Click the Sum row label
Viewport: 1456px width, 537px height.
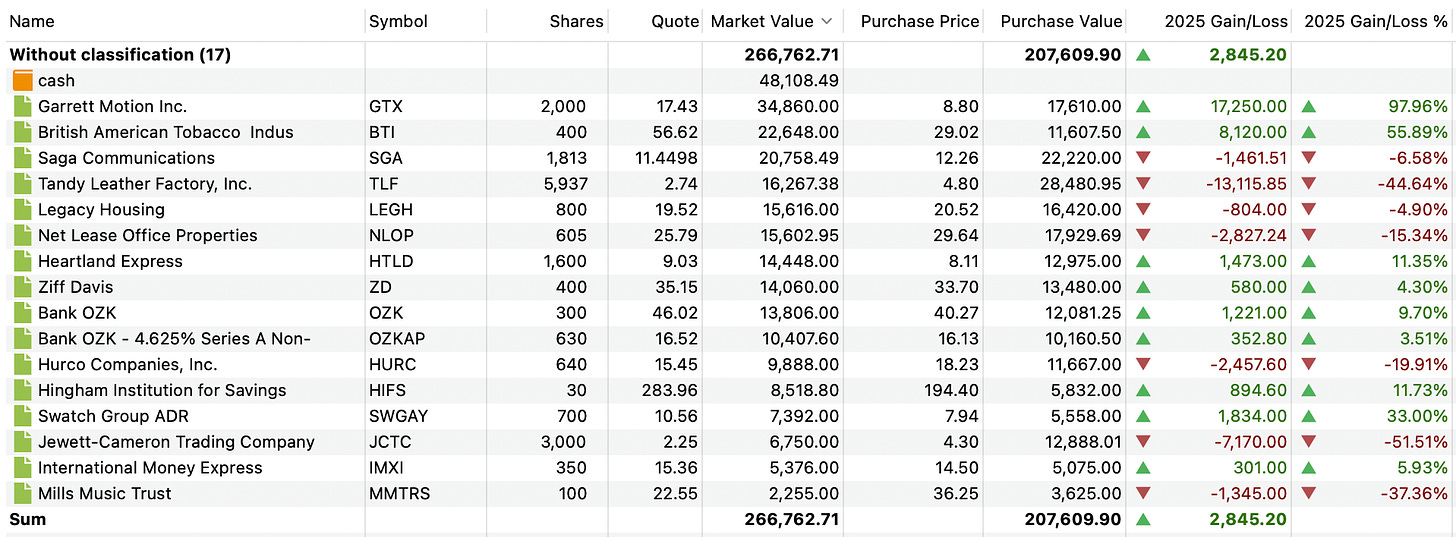28,519
